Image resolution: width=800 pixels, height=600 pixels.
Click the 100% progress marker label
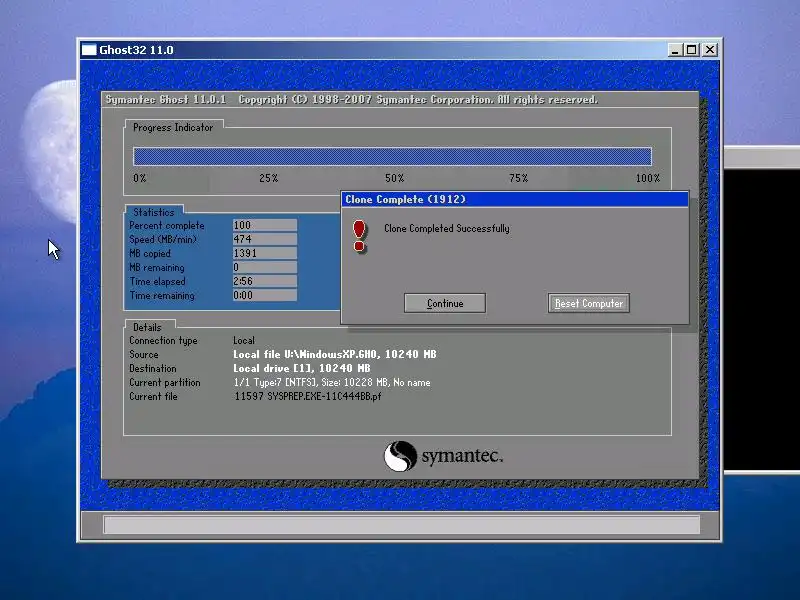[x=647, y=178]
